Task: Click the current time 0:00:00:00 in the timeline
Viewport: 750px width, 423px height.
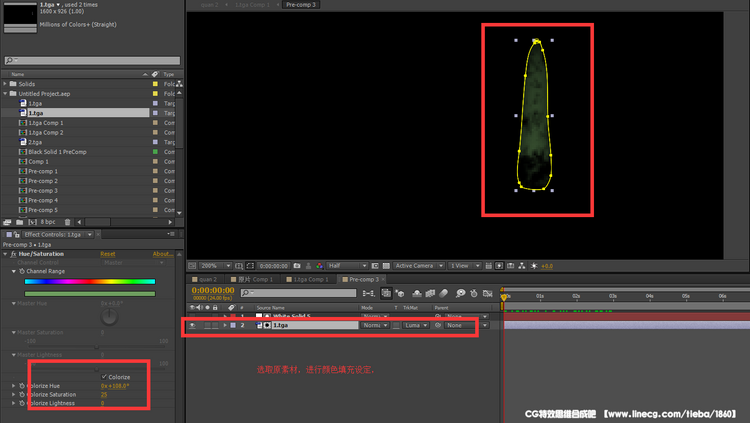Action: click(x=213, y=290)
